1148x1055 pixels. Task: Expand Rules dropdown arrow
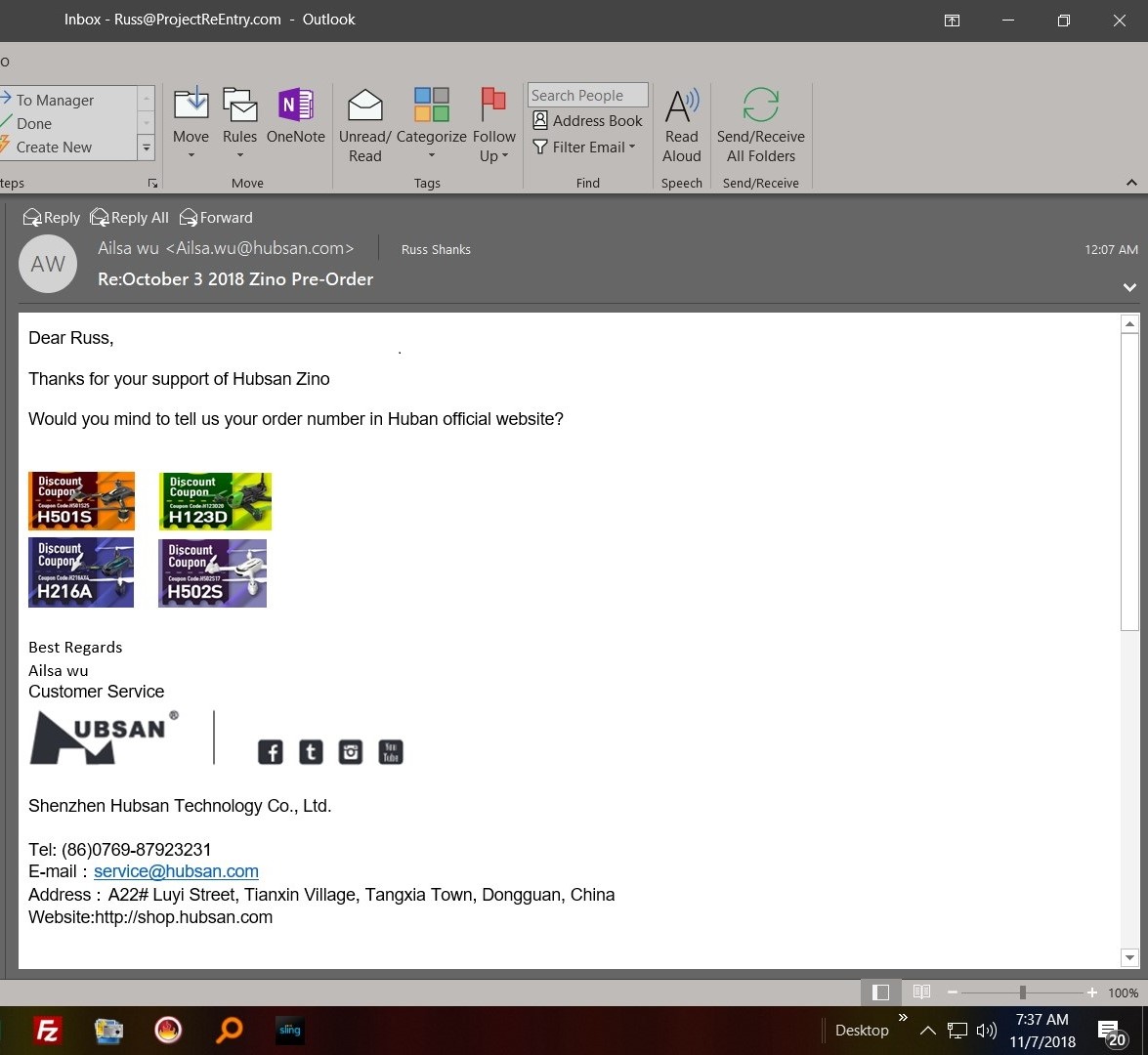click(x=239, y=155)
